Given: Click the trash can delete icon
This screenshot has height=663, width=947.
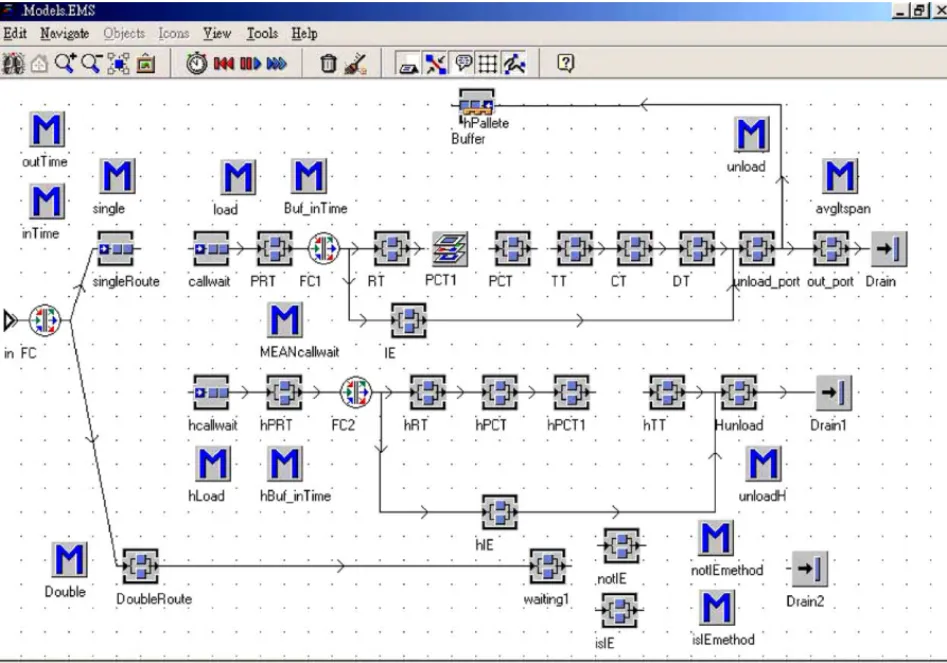Looking at the screenshot, I should coord(328,63).
